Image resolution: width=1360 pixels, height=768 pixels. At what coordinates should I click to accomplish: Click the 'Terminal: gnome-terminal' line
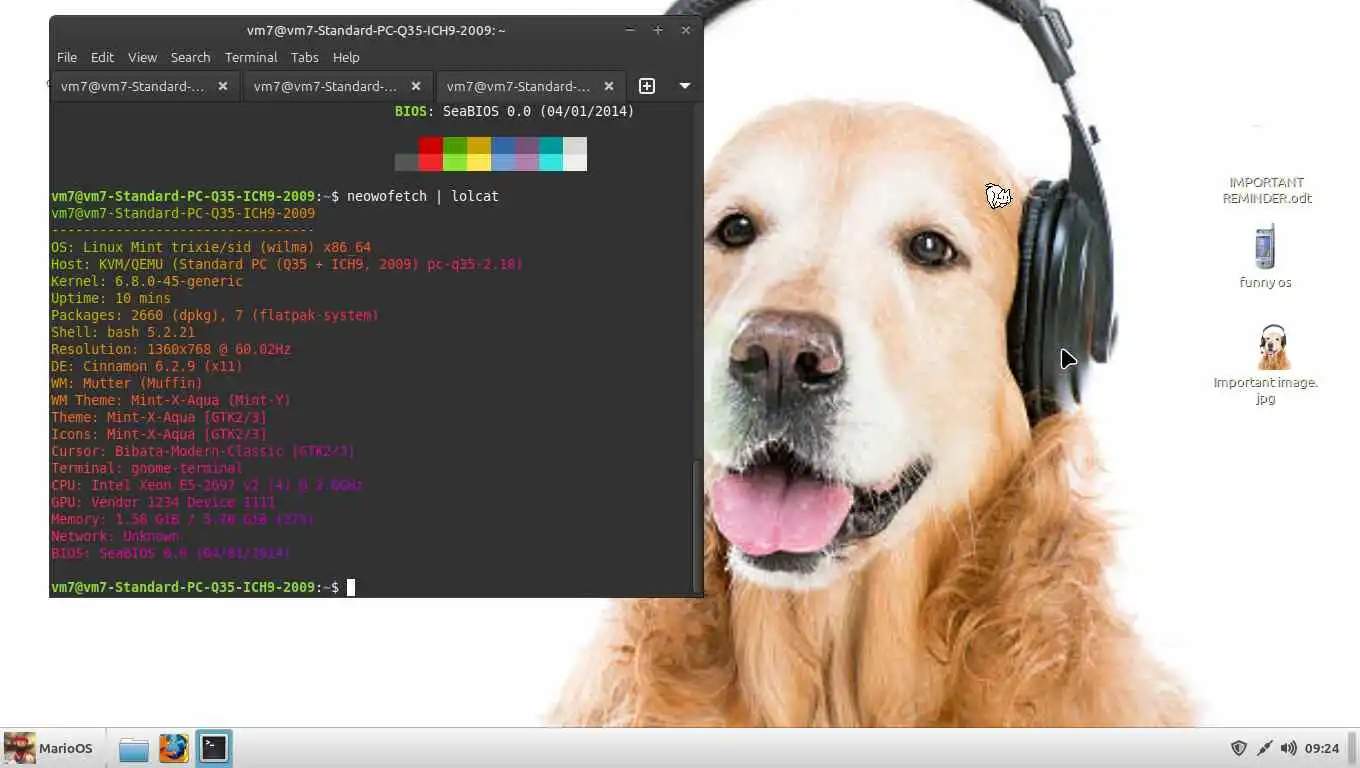pos(147,468)
